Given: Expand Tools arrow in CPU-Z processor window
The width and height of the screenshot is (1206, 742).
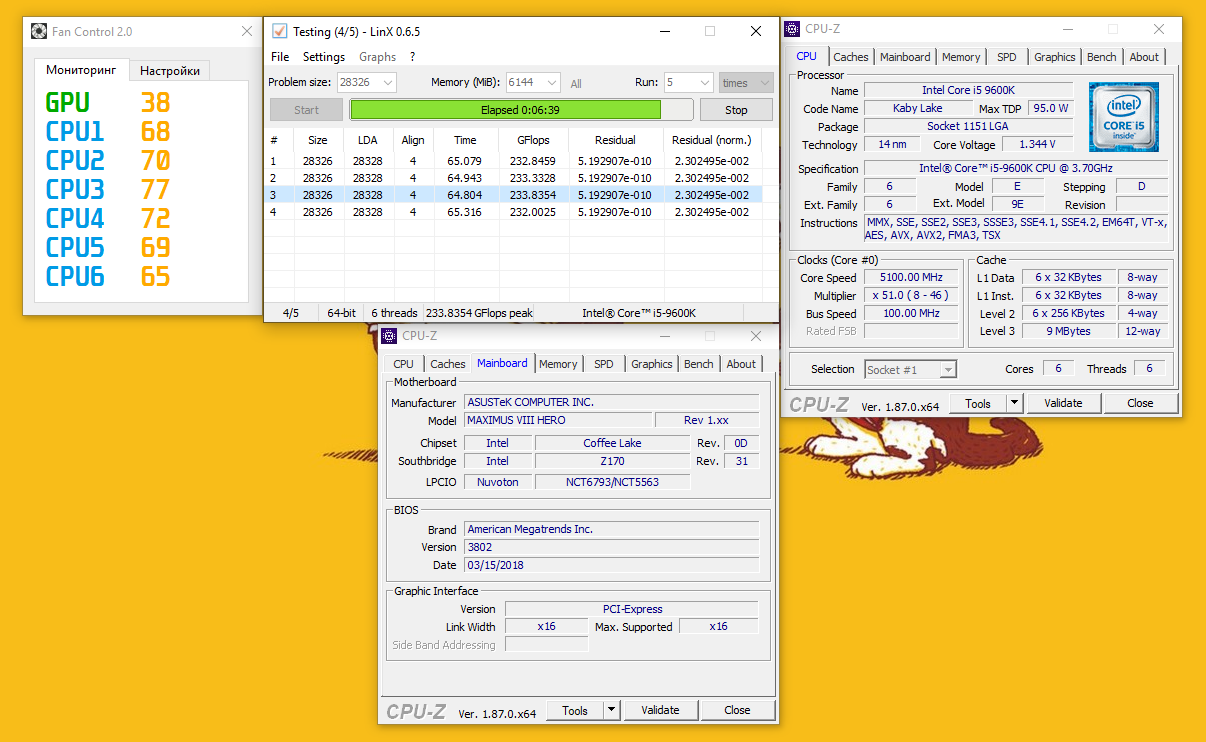Looking at the screenshot, I should 1014,403.
